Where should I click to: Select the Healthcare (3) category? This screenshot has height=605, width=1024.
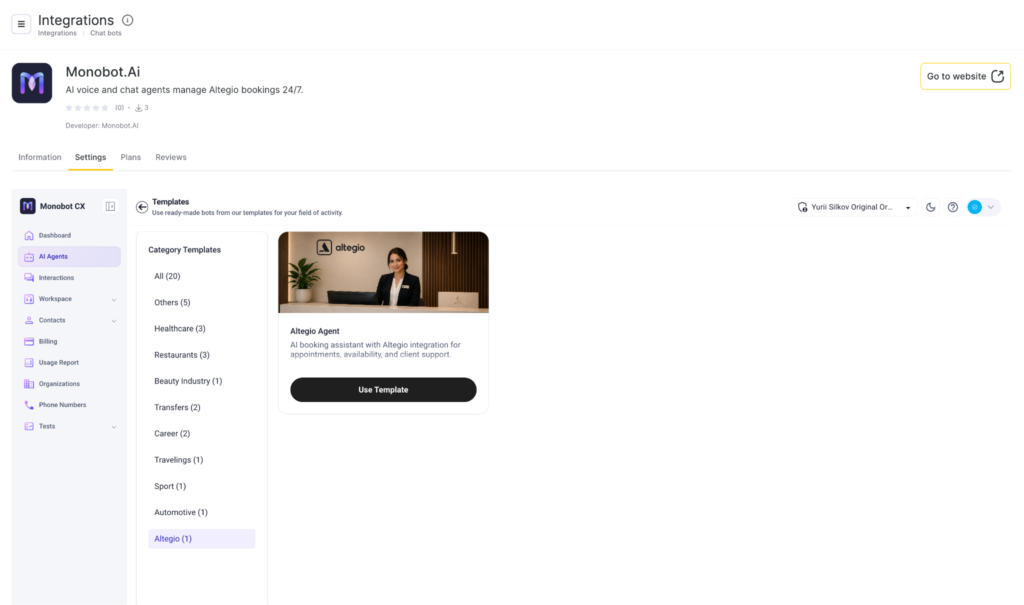pos(201,329)
